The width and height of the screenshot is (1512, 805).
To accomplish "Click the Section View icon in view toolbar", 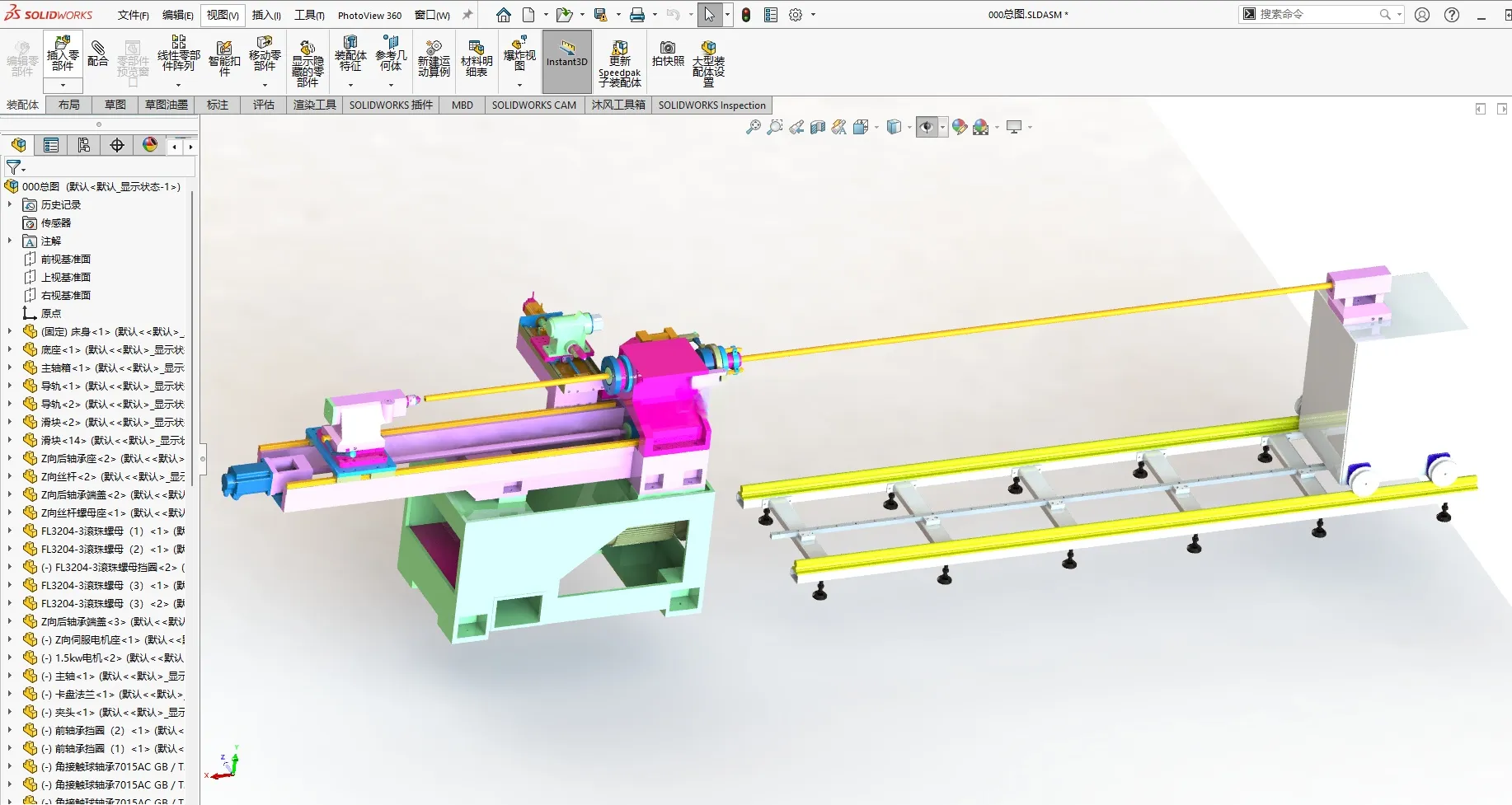I will click(818, 127).
